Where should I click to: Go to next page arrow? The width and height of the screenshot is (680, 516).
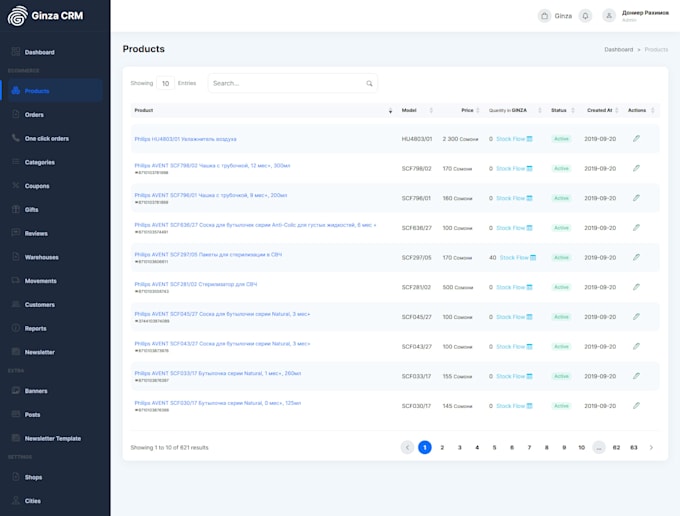point(651,447)
